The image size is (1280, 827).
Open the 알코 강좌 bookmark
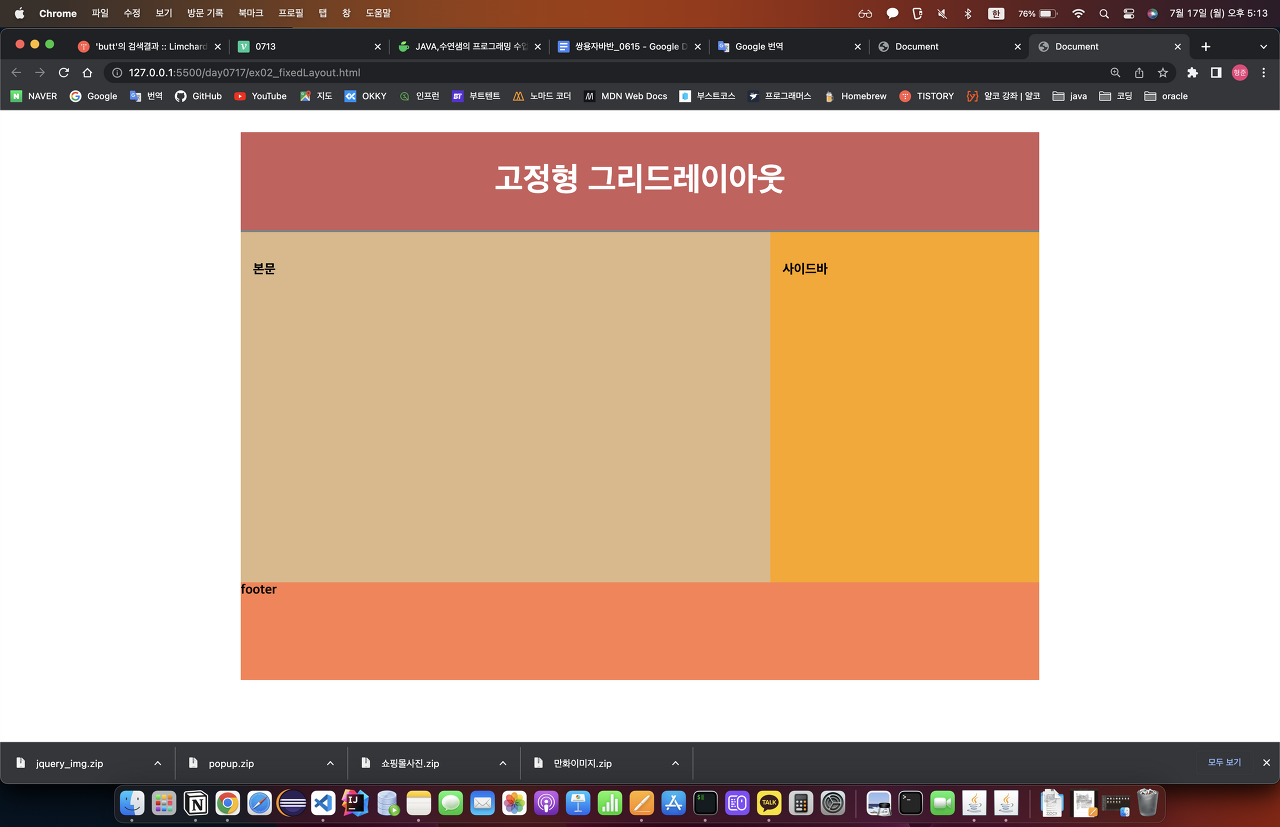click(1003, 96)
